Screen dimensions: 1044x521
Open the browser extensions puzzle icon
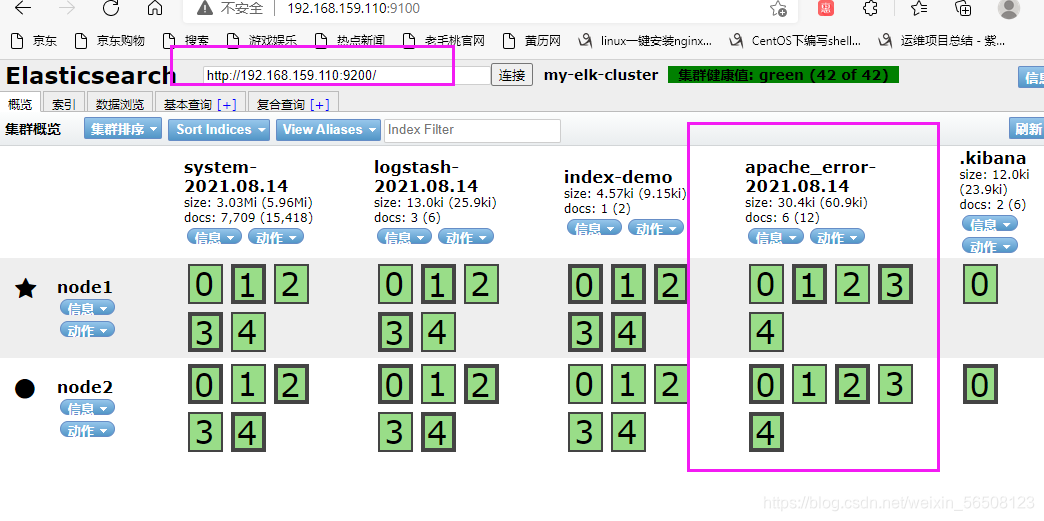point(870,9)
